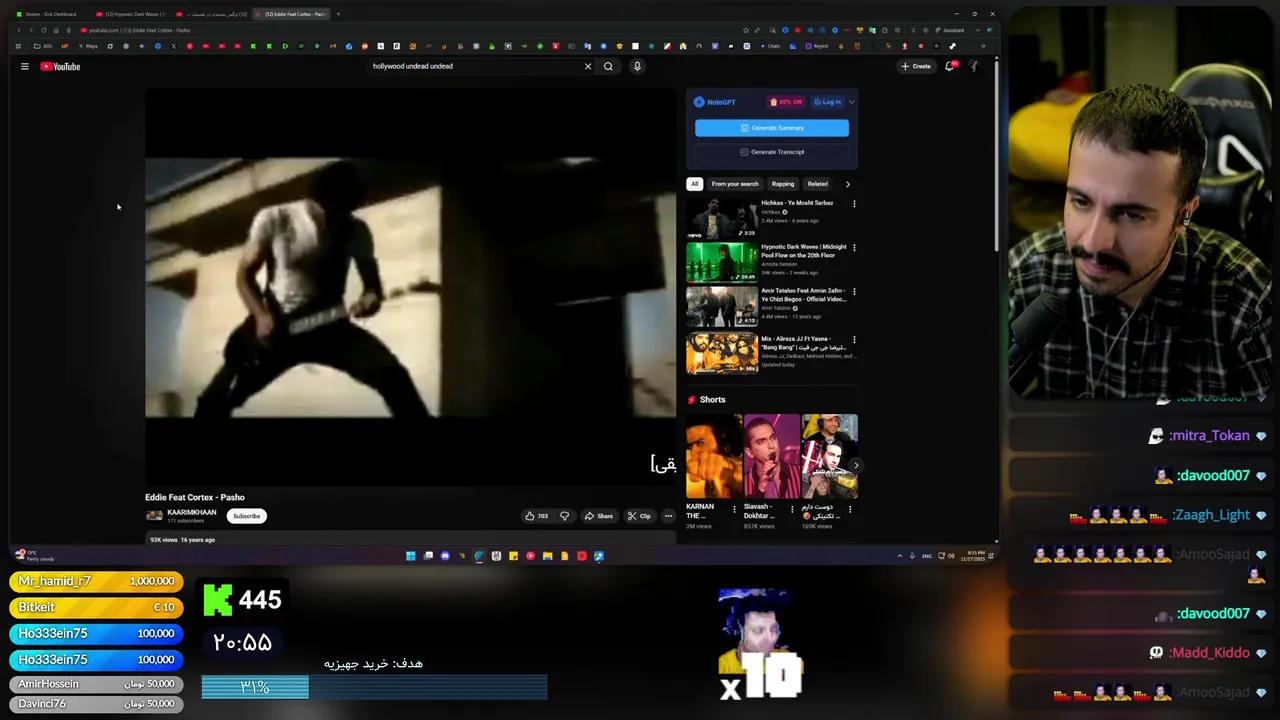Generate Summary in NoteGPT panel

772,128
